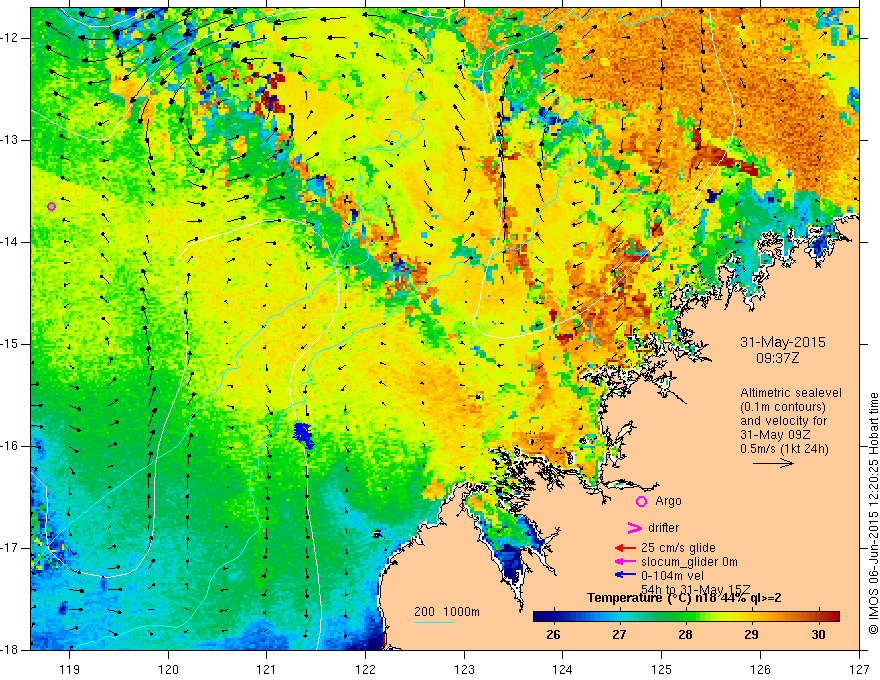Click the '119' longitude axis label
Image resolution: width=880 pixels, height=680 pixels.
(x=70, y=669)
